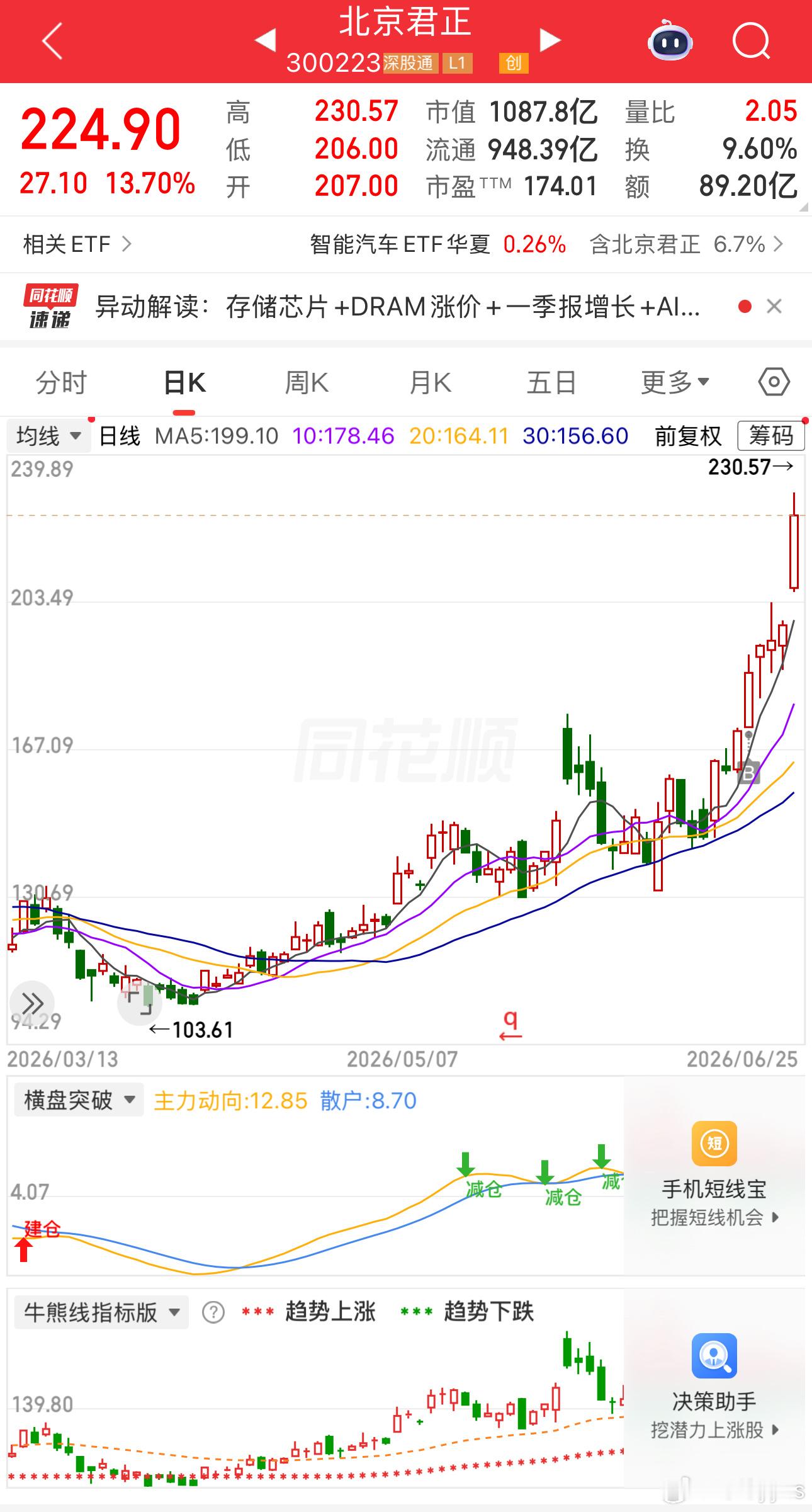The width and height of the screenshot is (812, 1512).
Task: Tap the blue 30:156.60 MA value
Action: 575,436
